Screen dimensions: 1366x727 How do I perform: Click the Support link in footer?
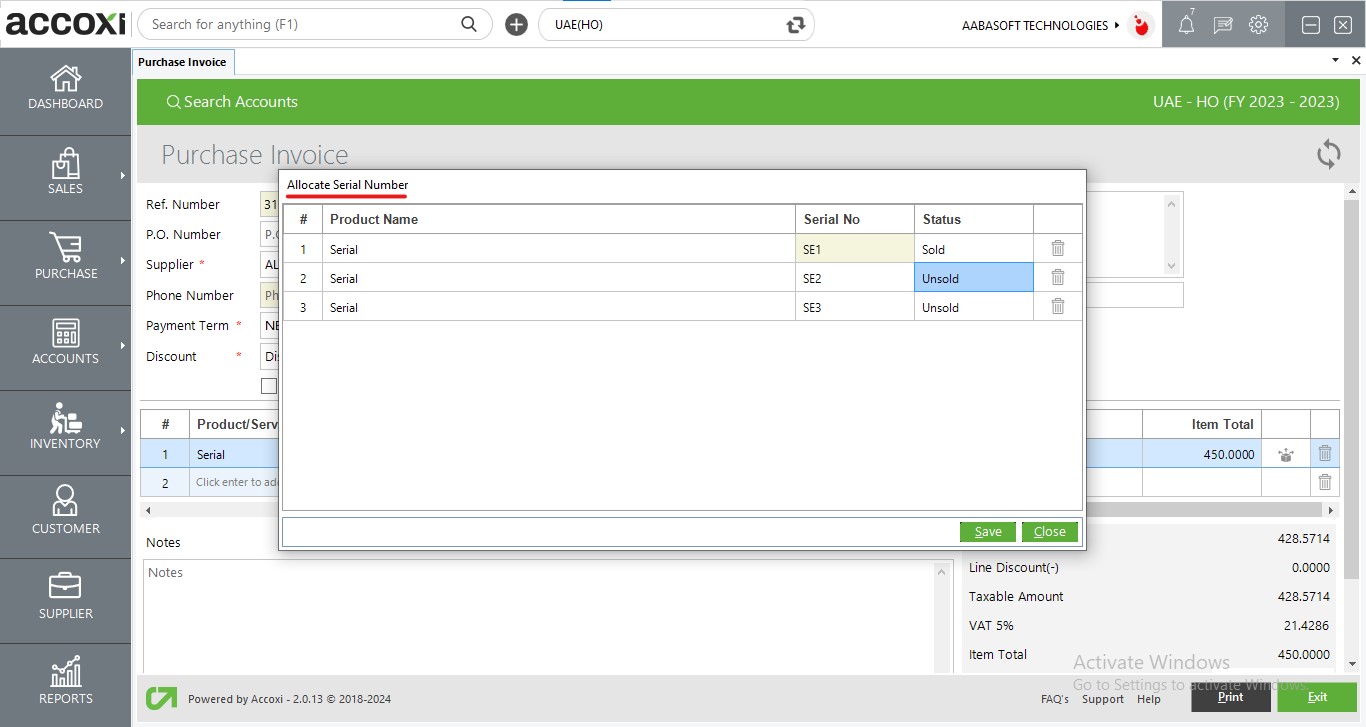coord(1102,699)
